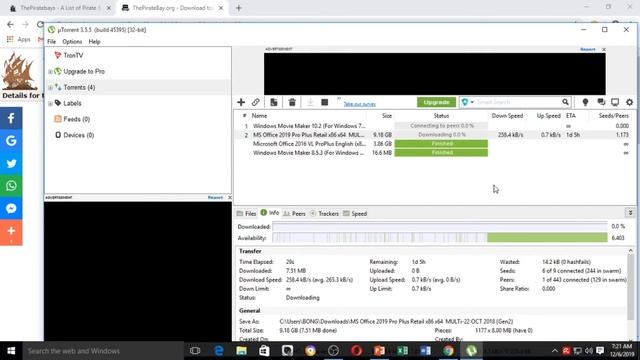The width and height of the screenshot is (640, 360).
Task: Click the Smart Search input field
Action: click(x=518, y=102)
